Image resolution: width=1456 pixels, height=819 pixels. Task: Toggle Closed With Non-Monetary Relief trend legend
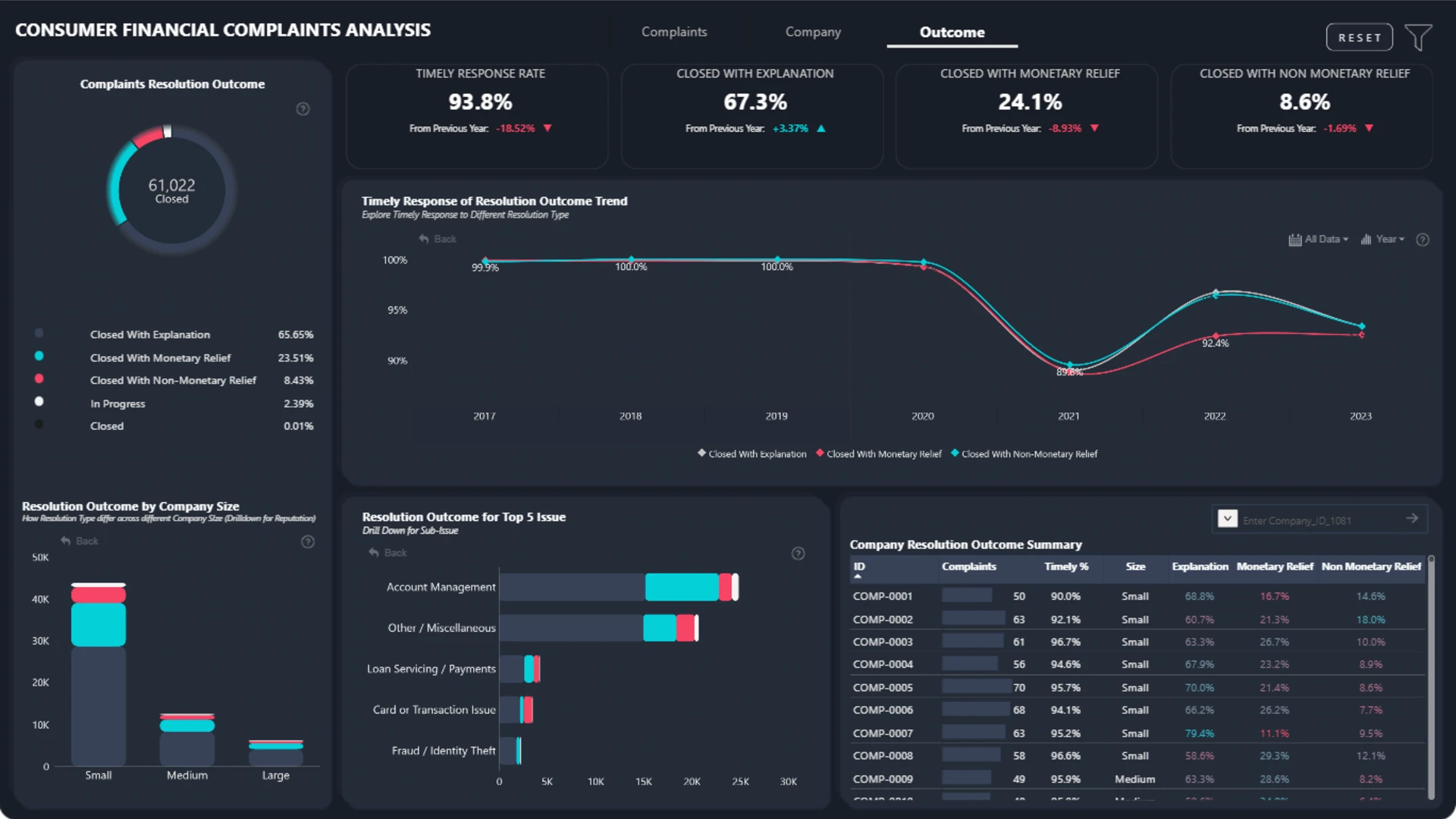point(1025,453)
